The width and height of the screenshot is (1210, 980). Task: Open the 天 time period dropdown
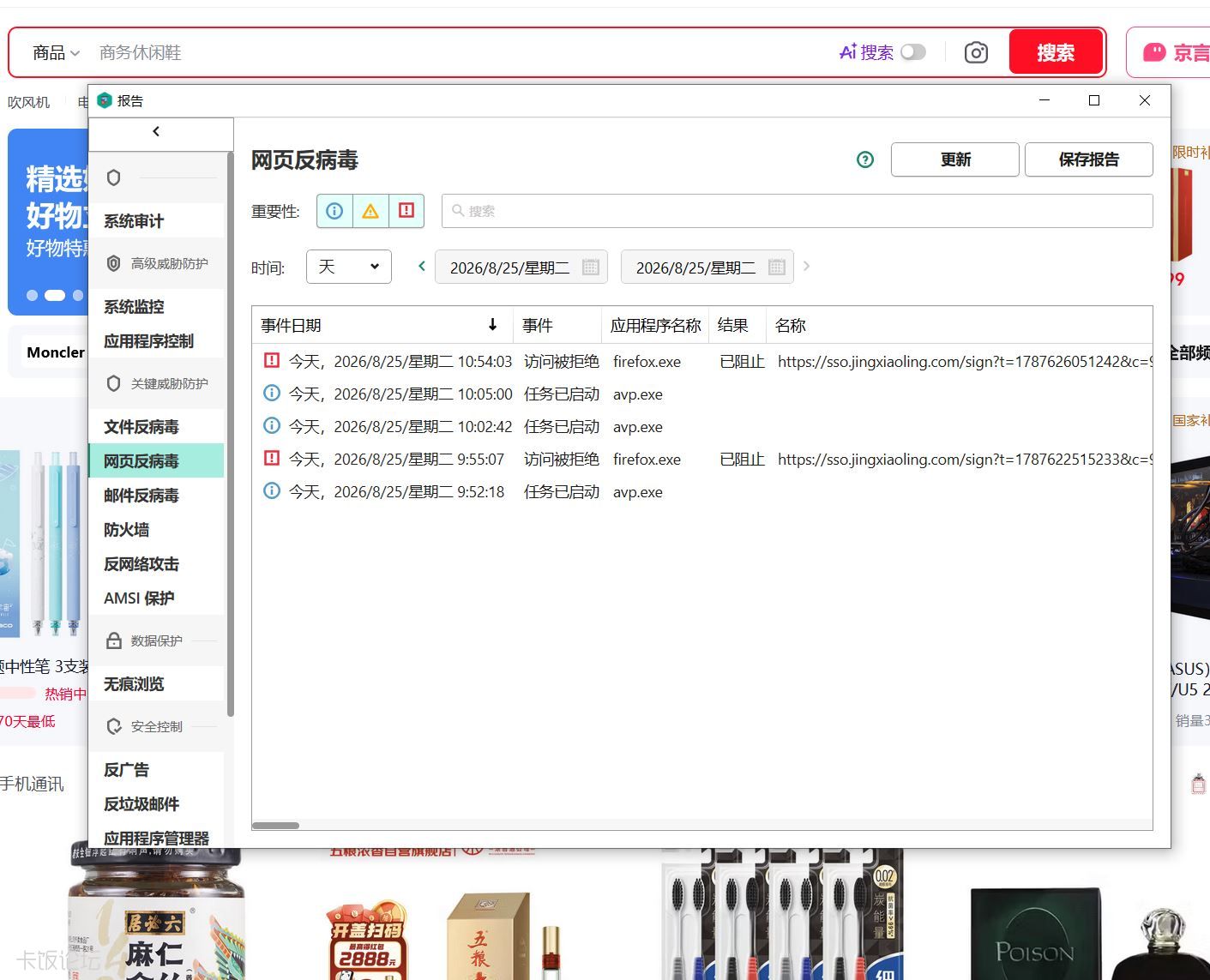click(x=349, y=267)
